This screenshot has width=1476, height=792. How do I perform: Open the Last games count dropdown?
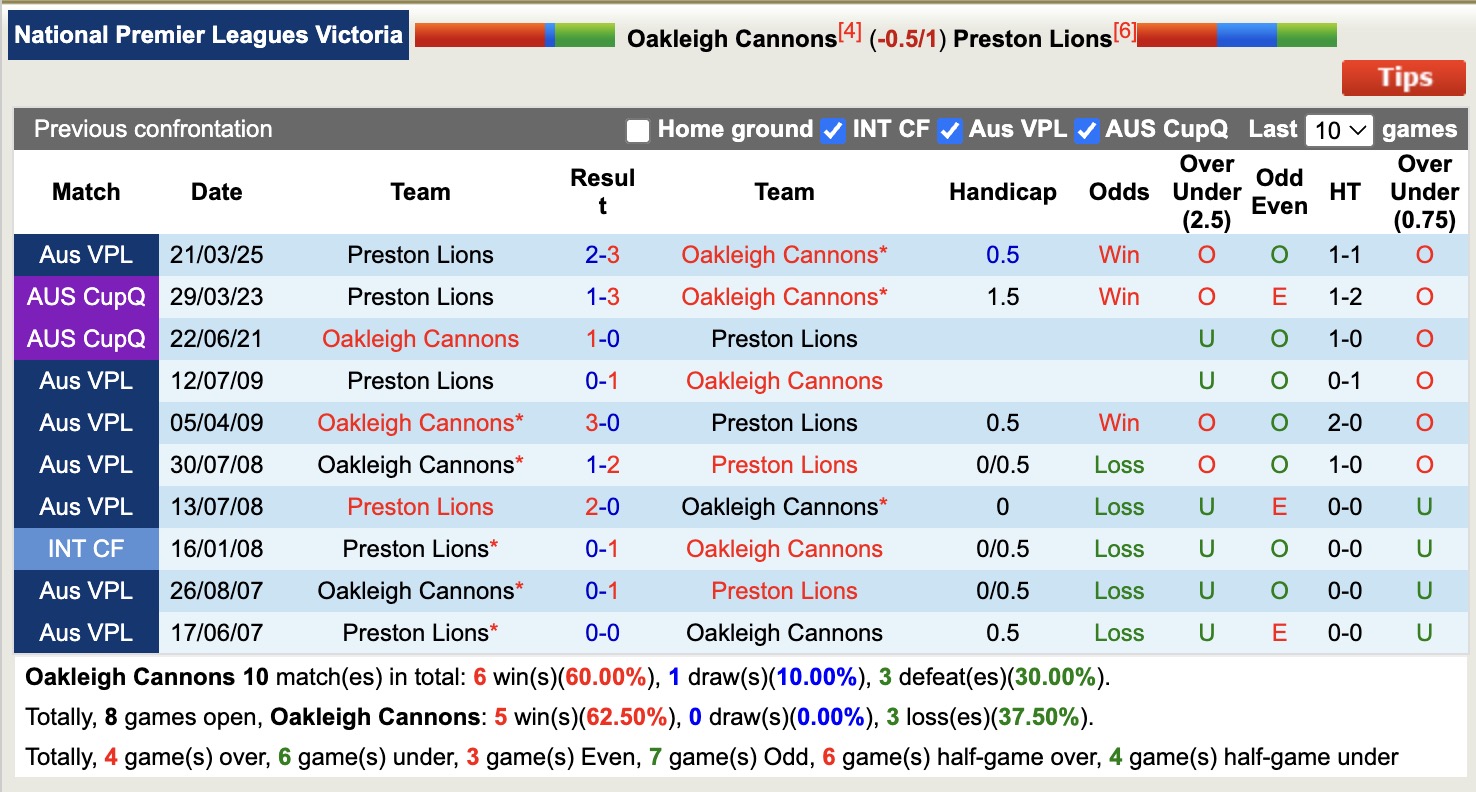[1339, 129]
